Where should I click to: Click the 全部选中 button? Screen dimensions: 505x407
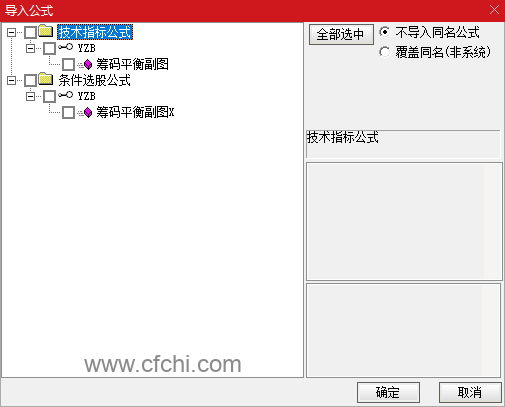tap(341, 34)
